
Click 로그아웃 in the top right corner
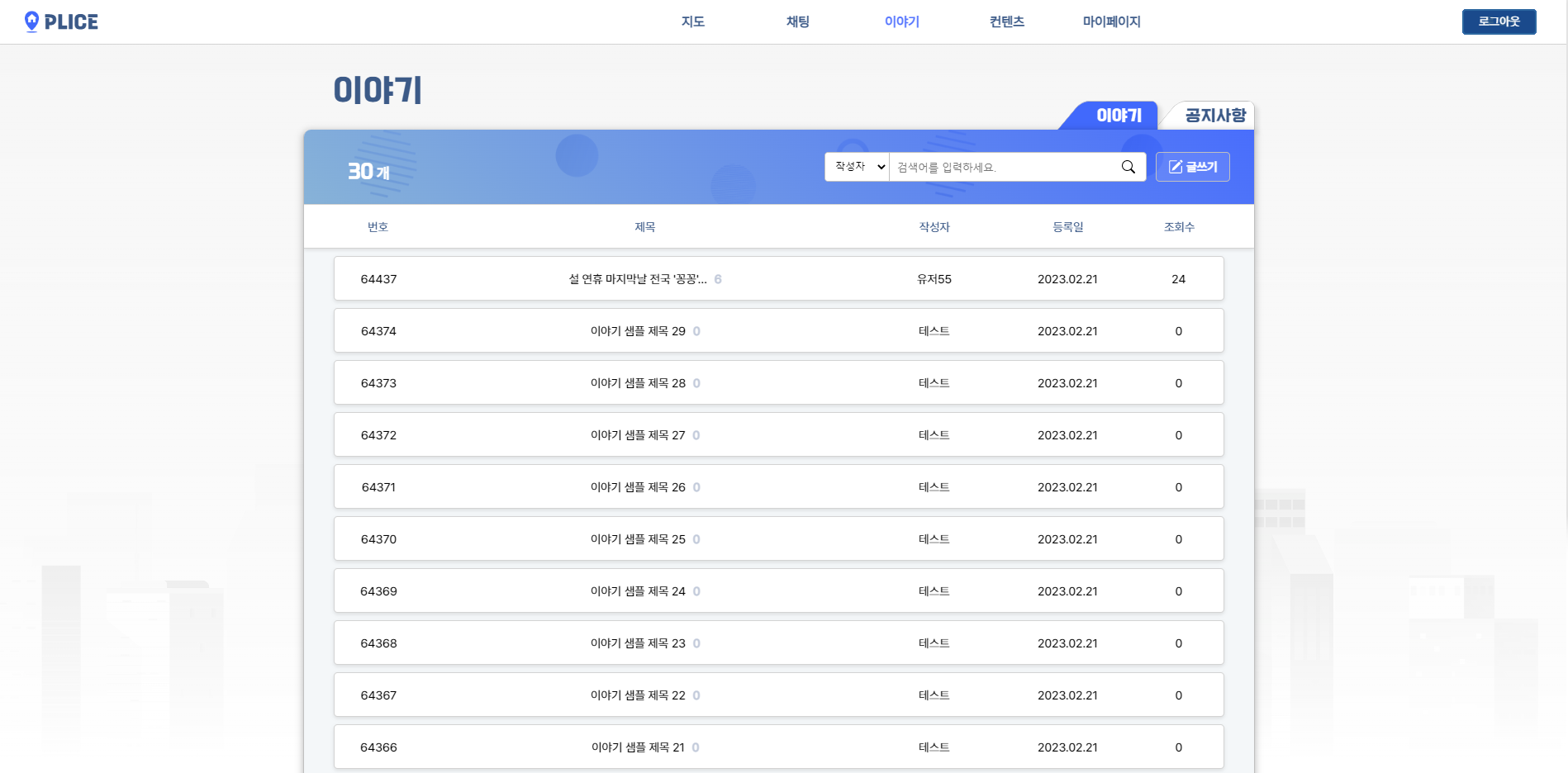click(x=1499, y=21)
